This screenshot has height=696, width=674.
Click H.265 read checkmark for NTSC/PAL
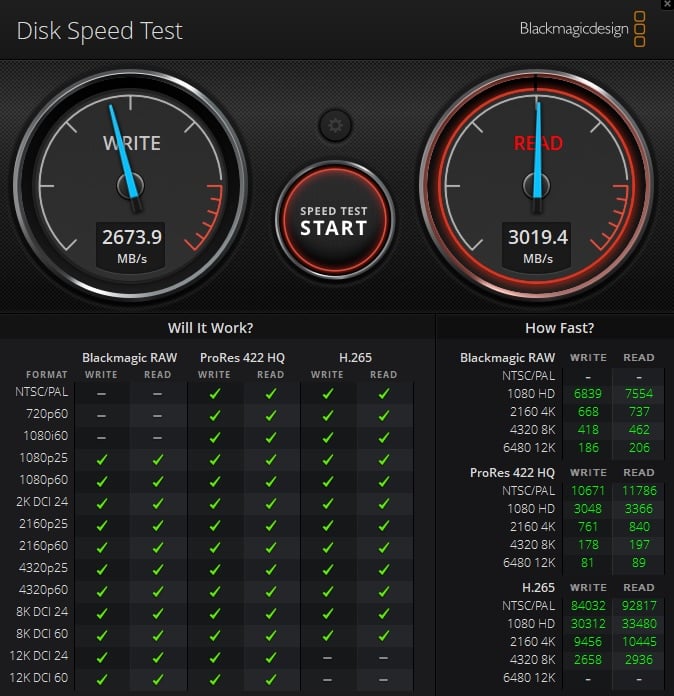tap(384, 394)
